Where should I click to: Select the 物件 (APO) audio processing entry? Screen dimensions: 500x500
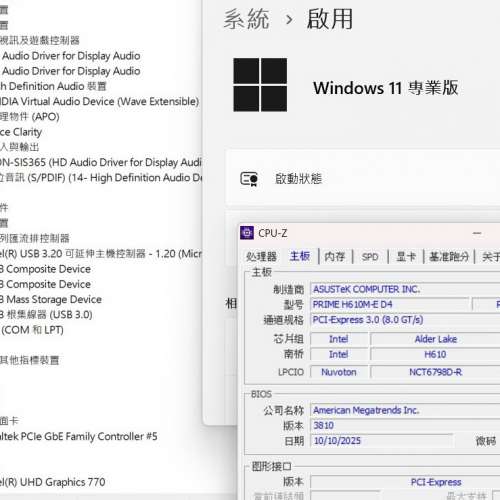coord(29,117)
